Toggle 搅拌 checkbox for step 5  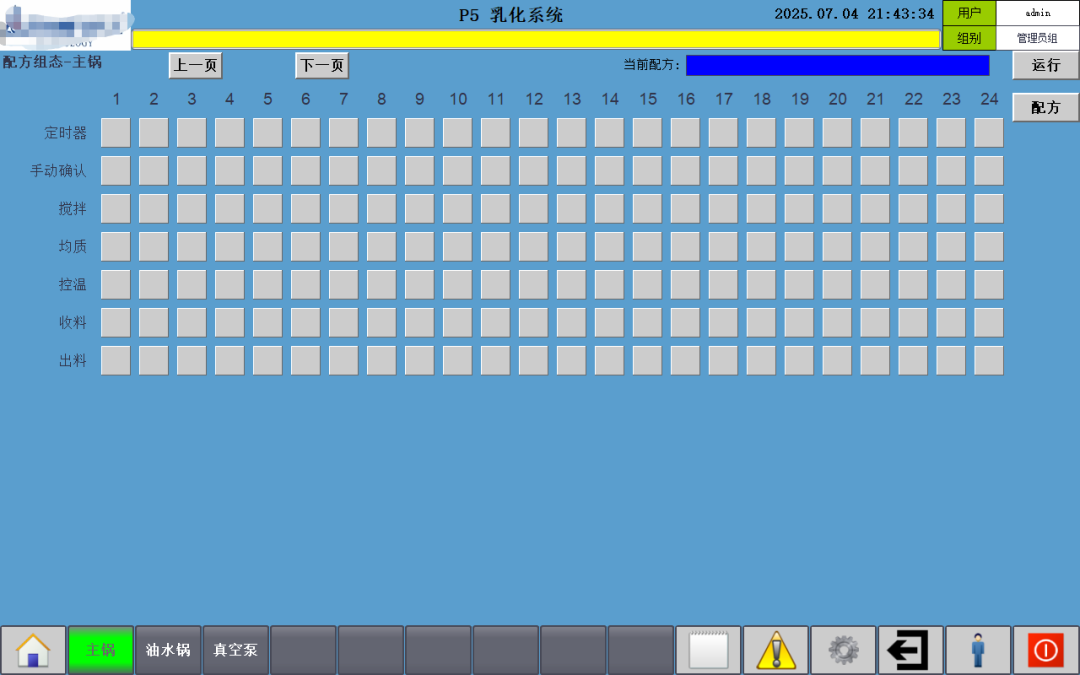(268, 208)
